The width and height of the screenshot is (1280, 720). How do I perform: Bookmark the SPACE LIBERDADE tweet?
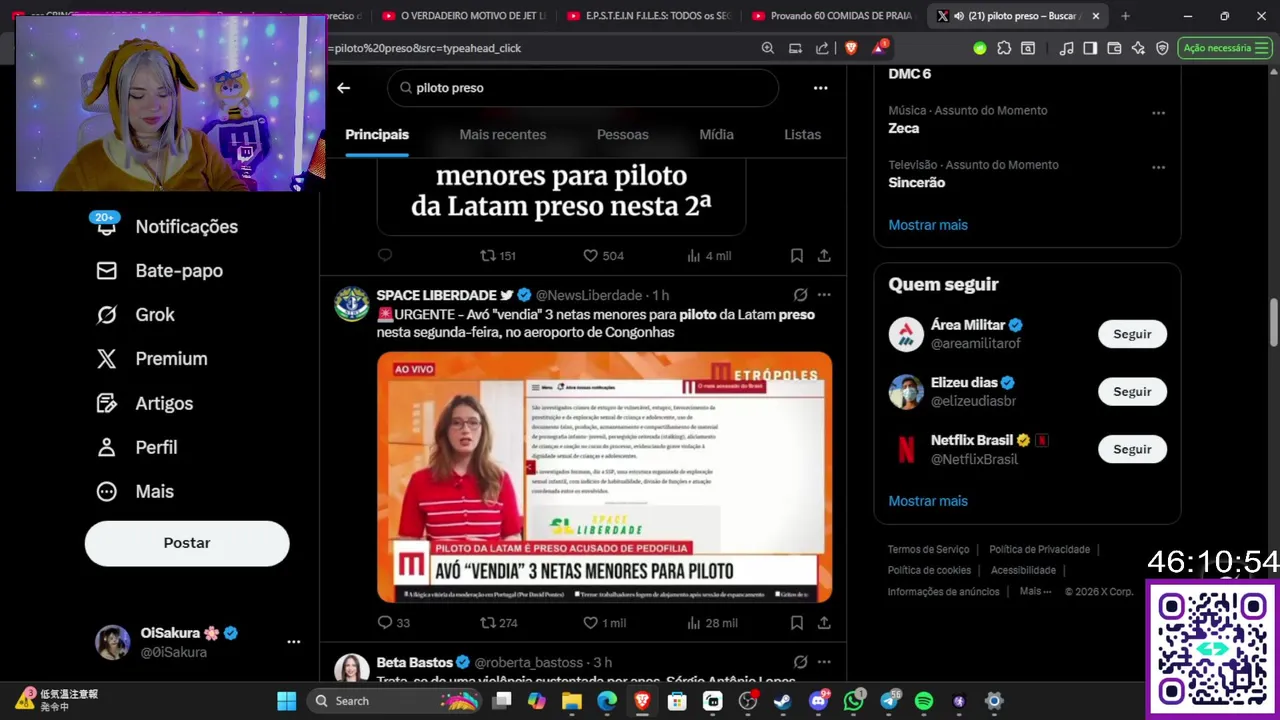797,623
